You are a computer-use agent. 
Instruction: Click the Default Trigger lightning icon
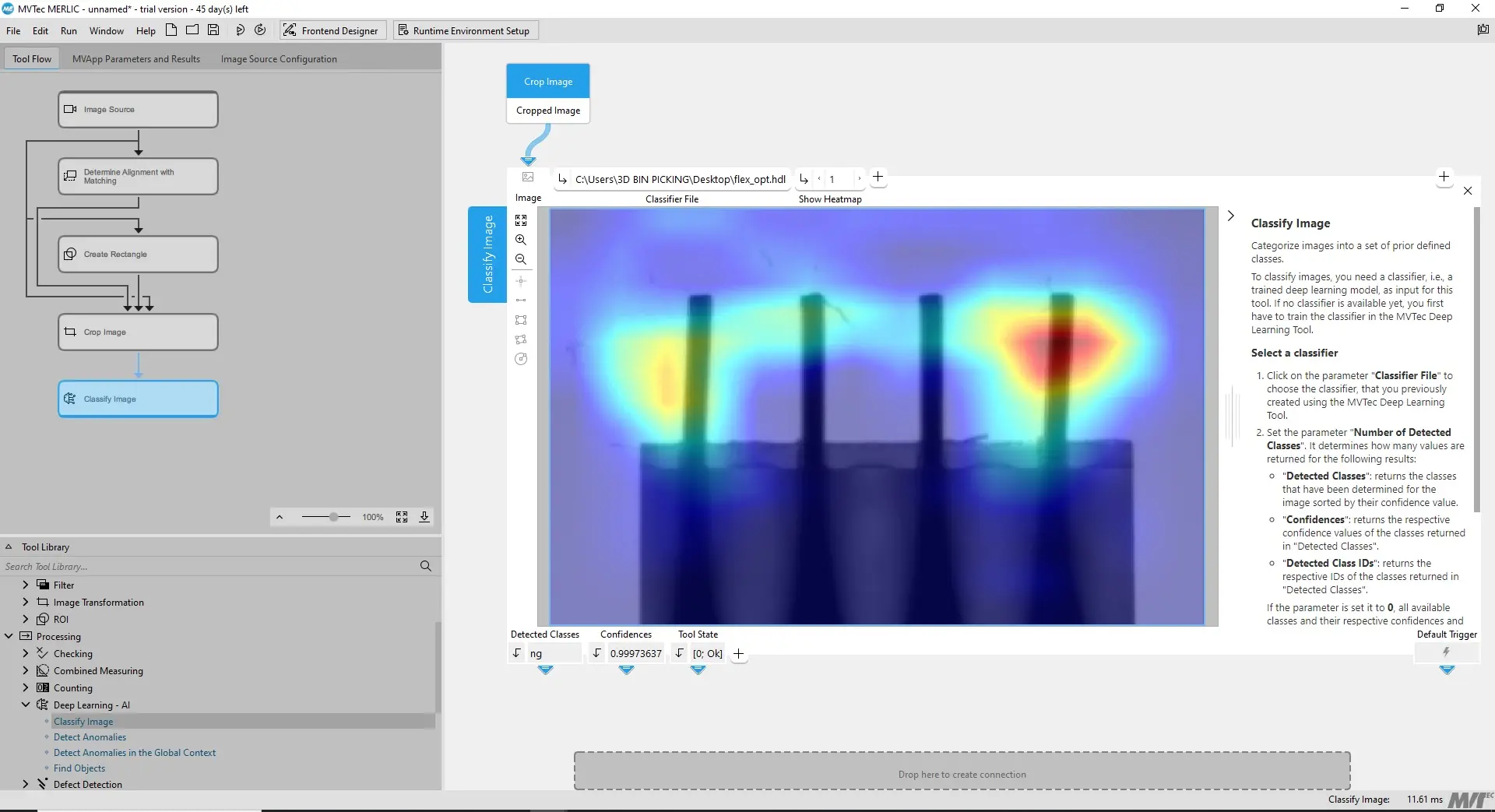pos(1446,652)
